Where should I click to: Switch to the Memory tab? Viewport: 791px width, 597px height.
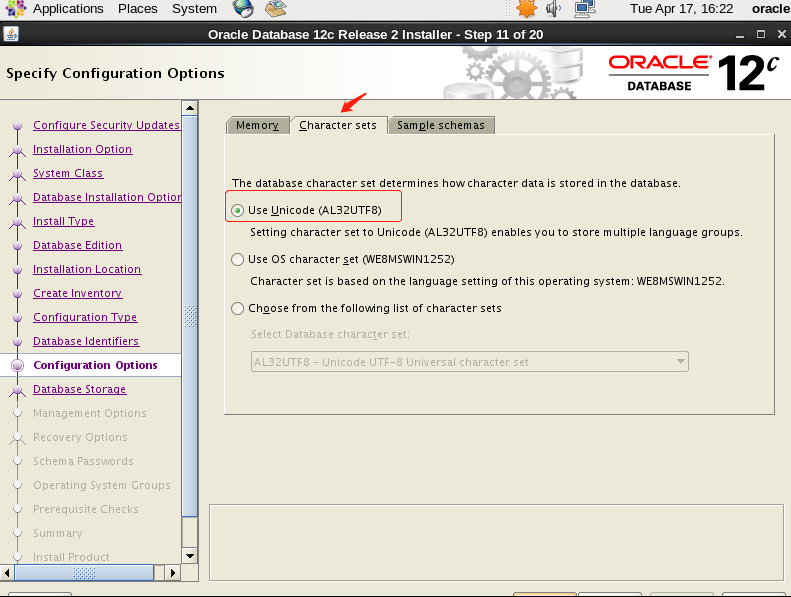(x=257, y=125)
